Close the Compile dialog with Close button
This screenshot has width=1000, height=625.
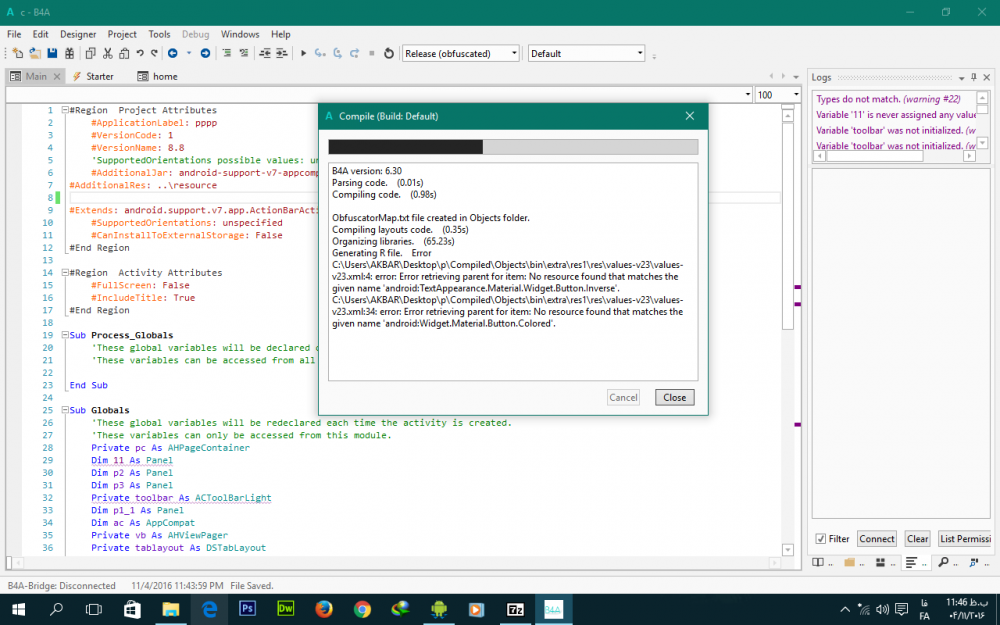[x=675, y=397]
